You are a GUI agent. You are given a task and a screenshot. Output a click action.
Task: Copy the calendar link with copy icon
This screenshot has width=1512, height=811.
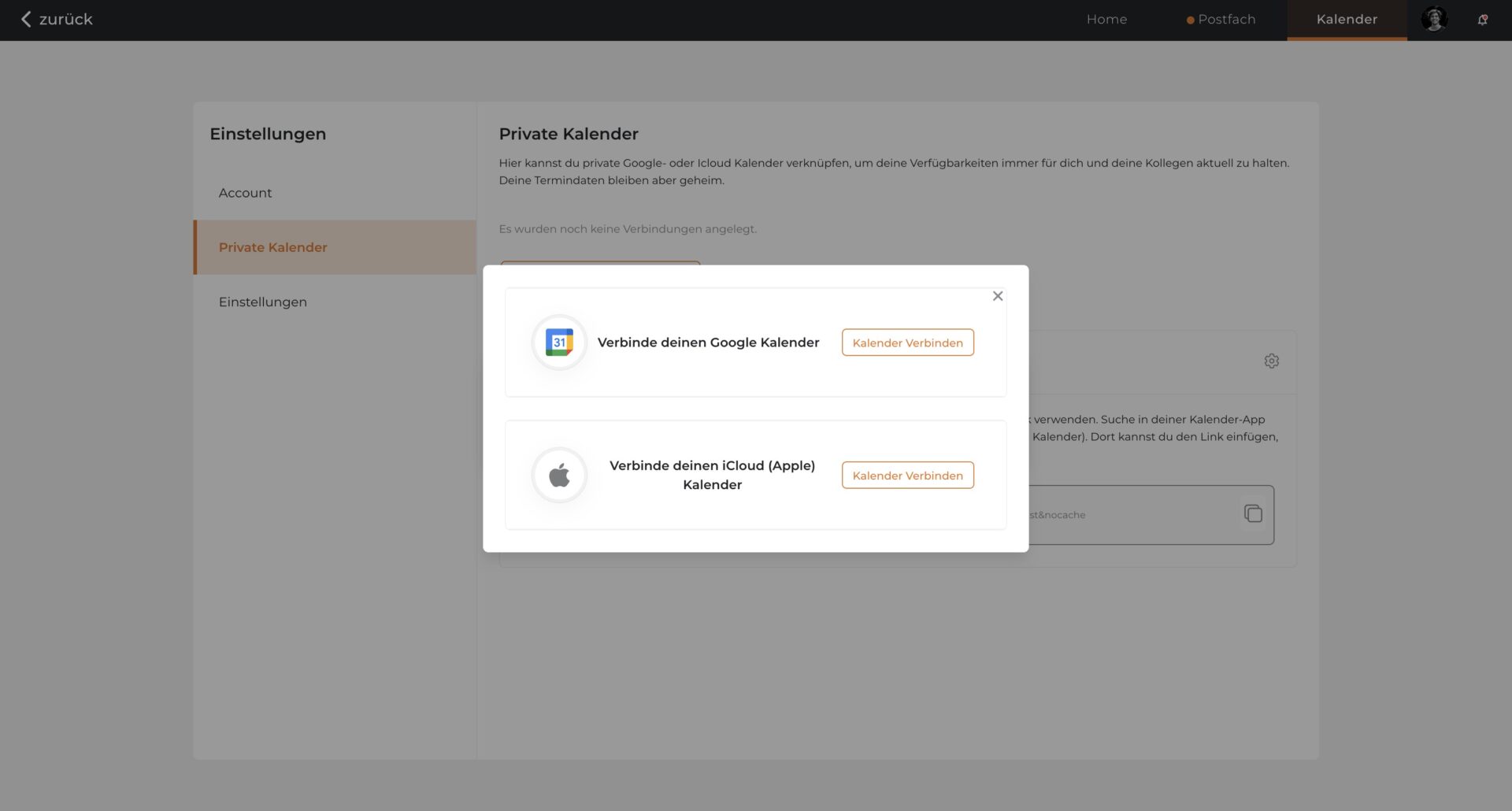click(x=1253, y=514)
